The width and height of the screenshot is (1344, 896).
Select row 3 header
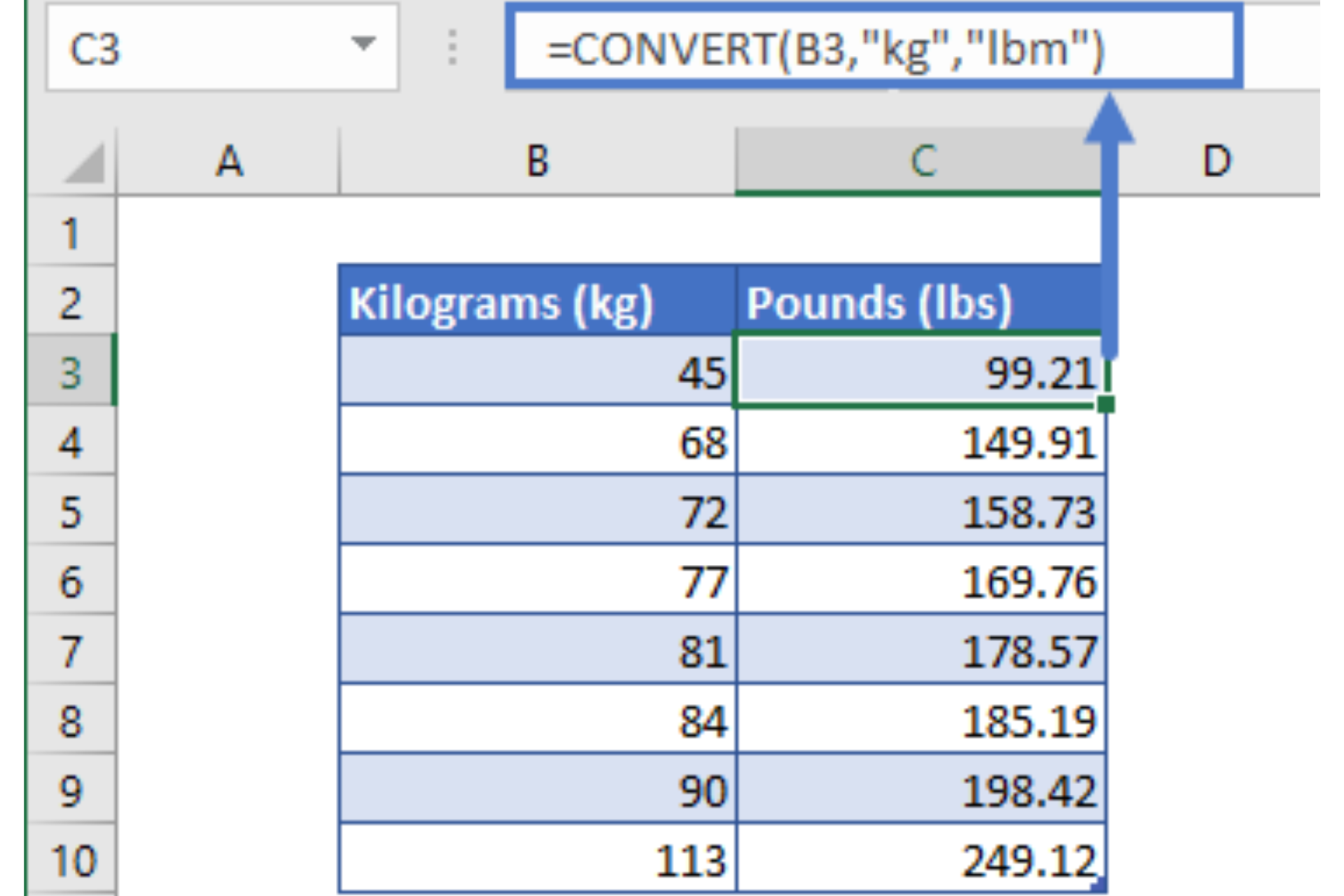pyautogui.click(x=70, y=372)
